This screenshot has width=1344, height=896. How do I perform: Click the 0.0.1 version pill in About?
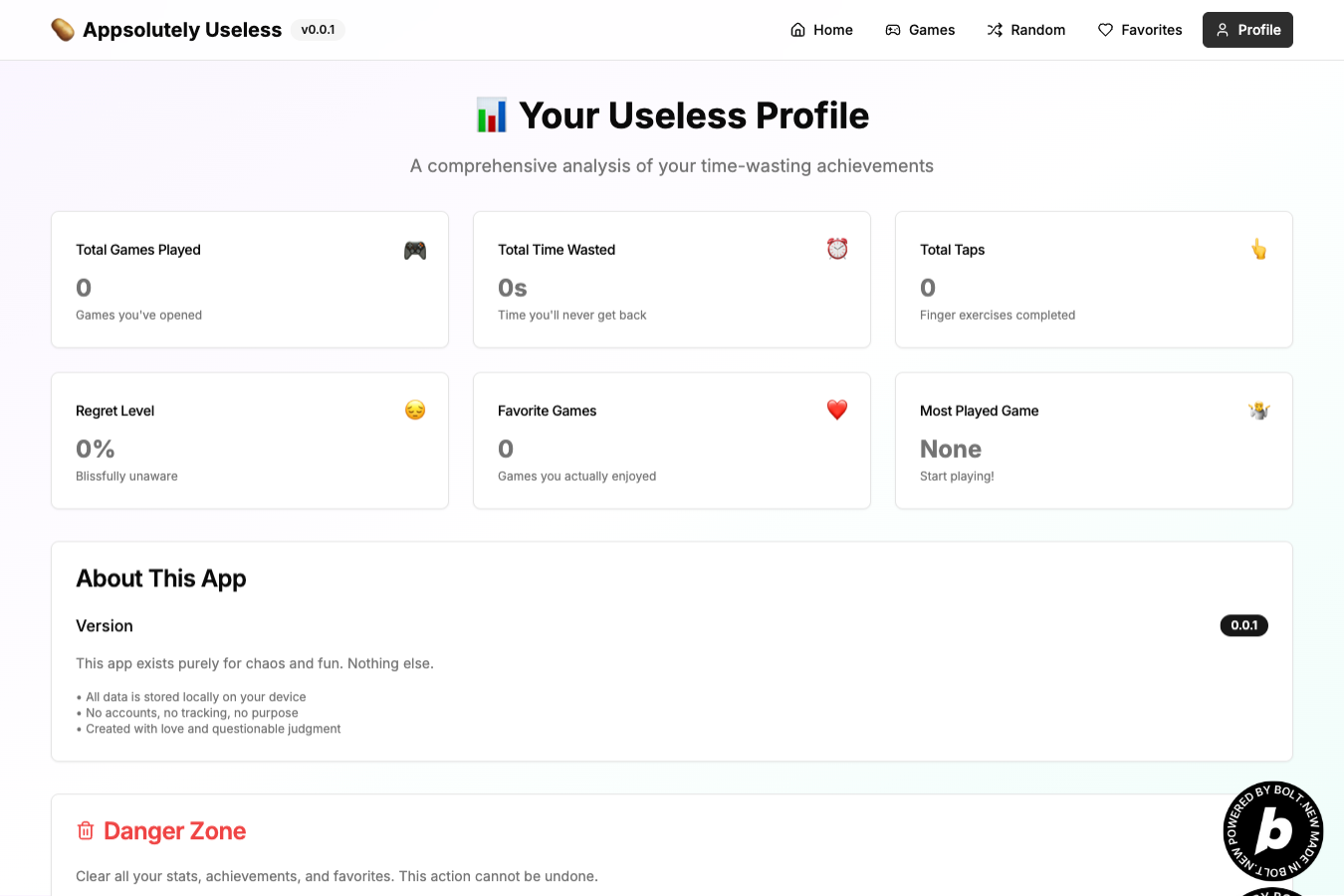click(1243, 625)
